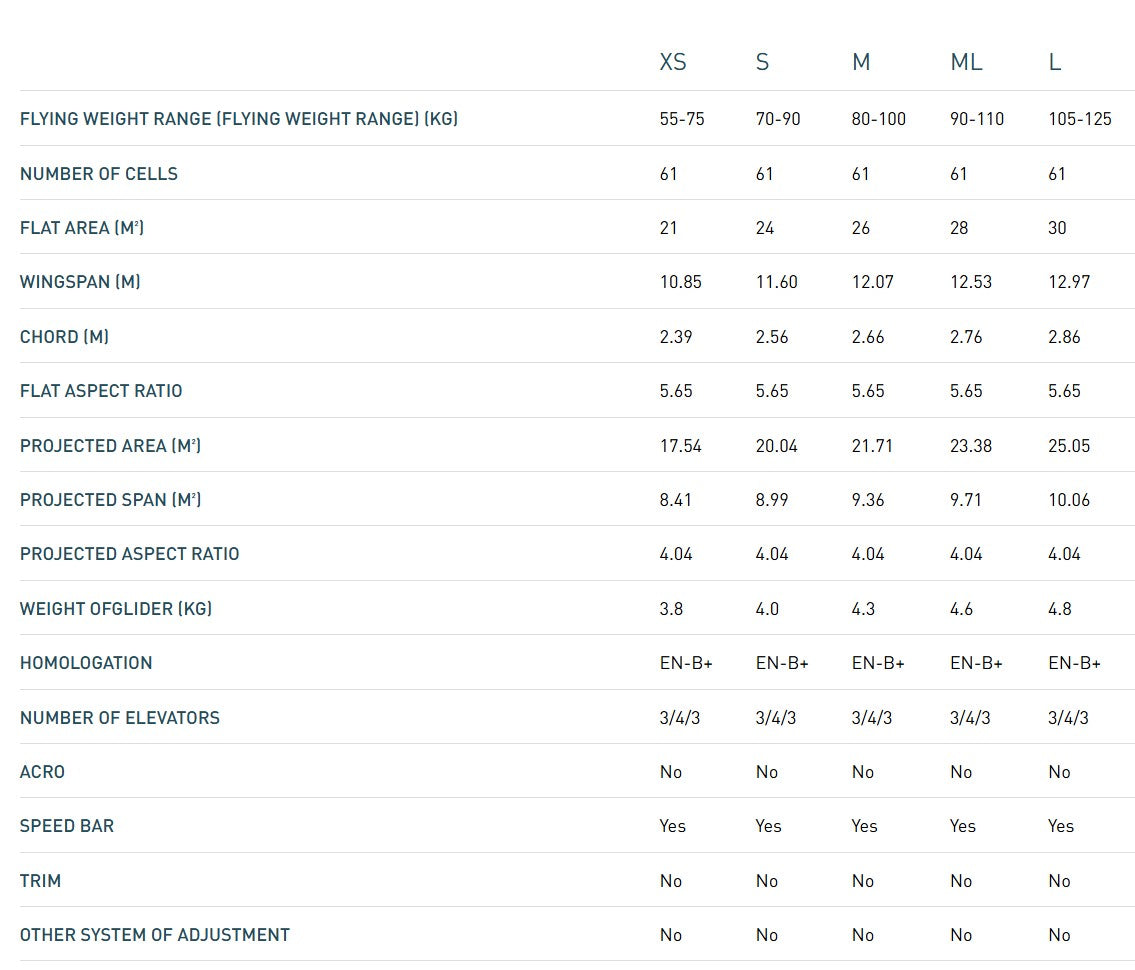
Task: Click the L size column header
Action: 1055,62
